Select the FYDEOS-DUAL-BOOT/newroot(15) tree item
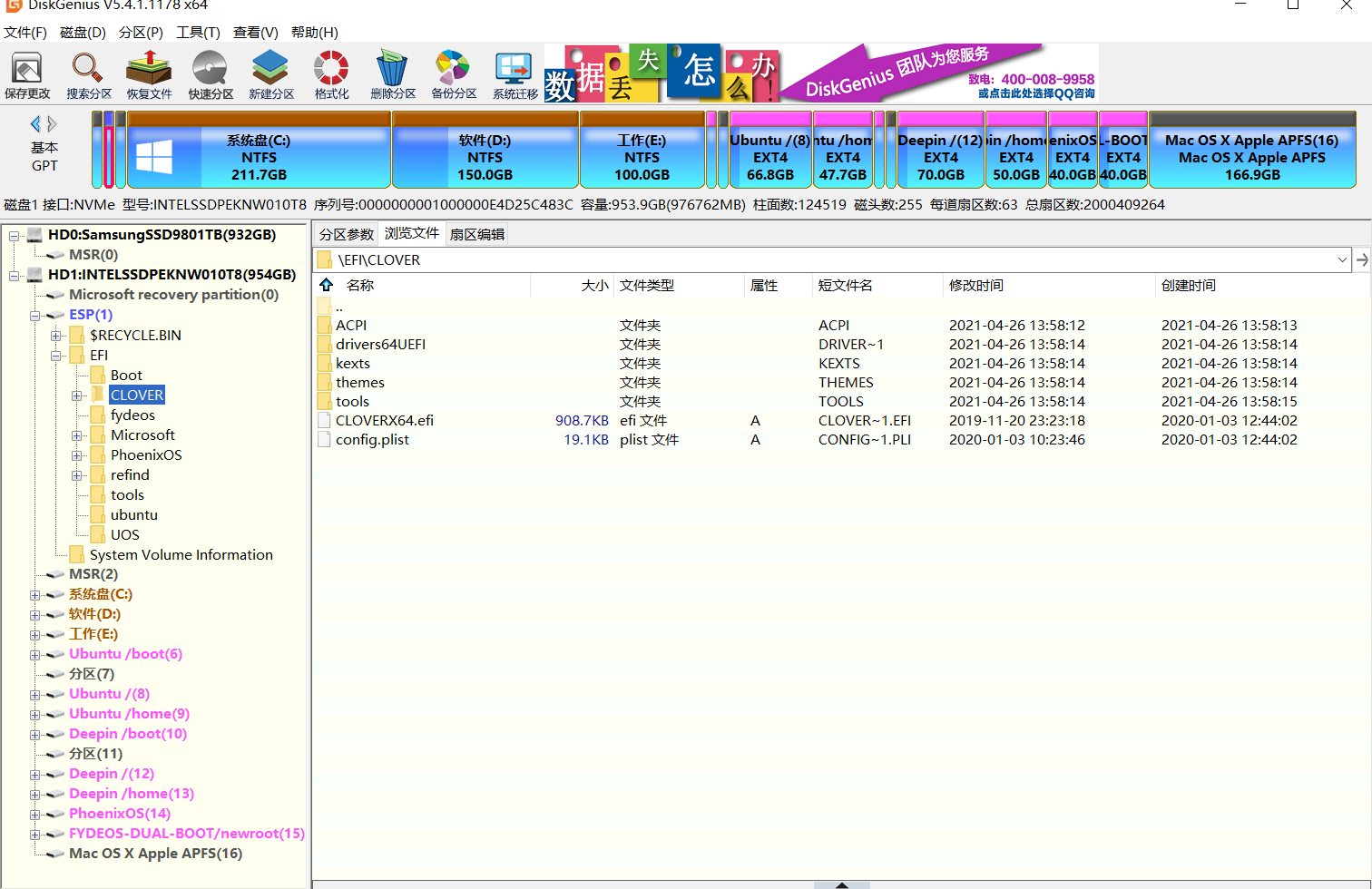This screenshot has height=889, width=1372. coord(187,834)
